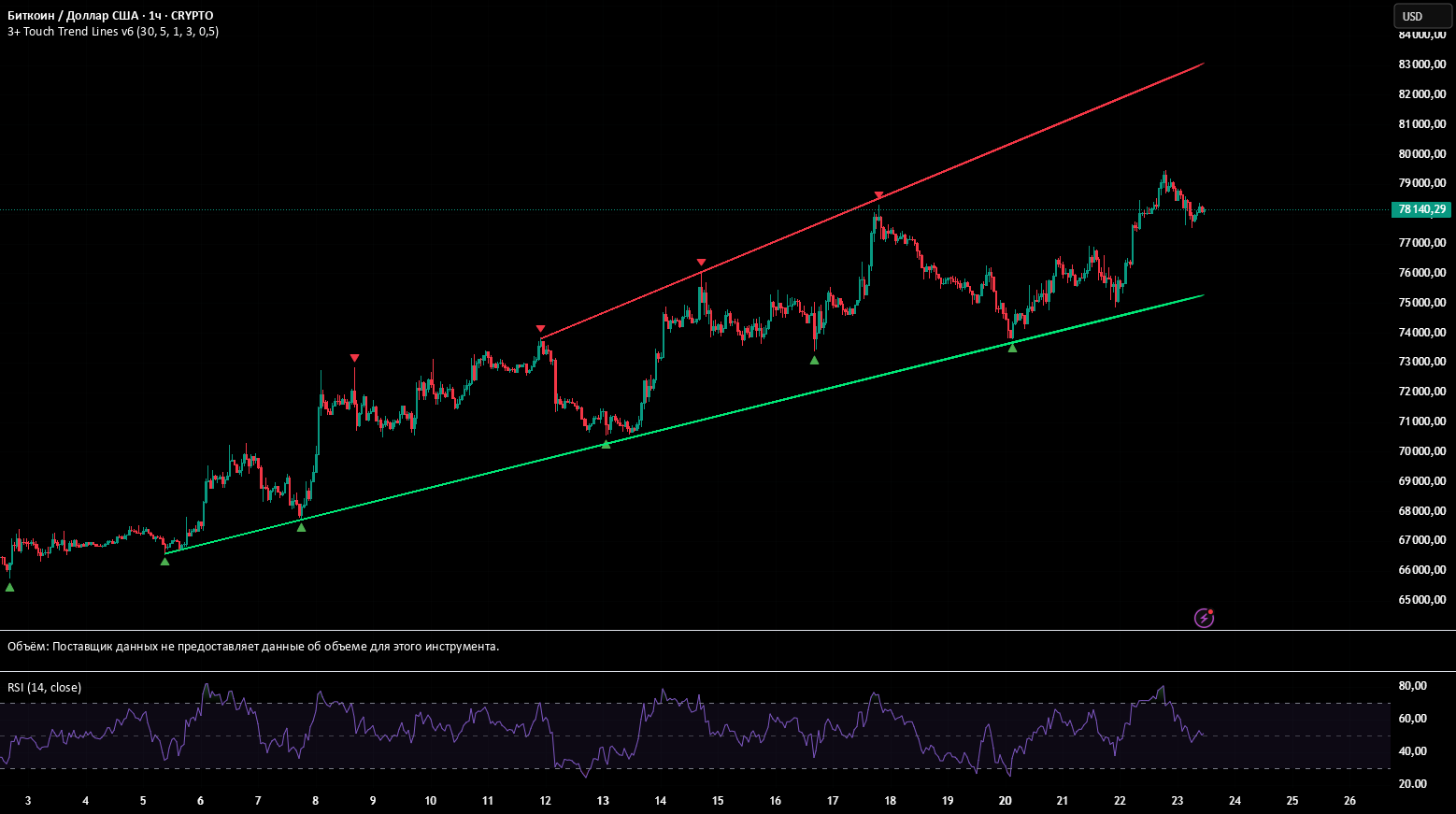
Task: Click the 3+ Touch Trend Lines v6 indicator label
Action: click(x=113, y=32)
